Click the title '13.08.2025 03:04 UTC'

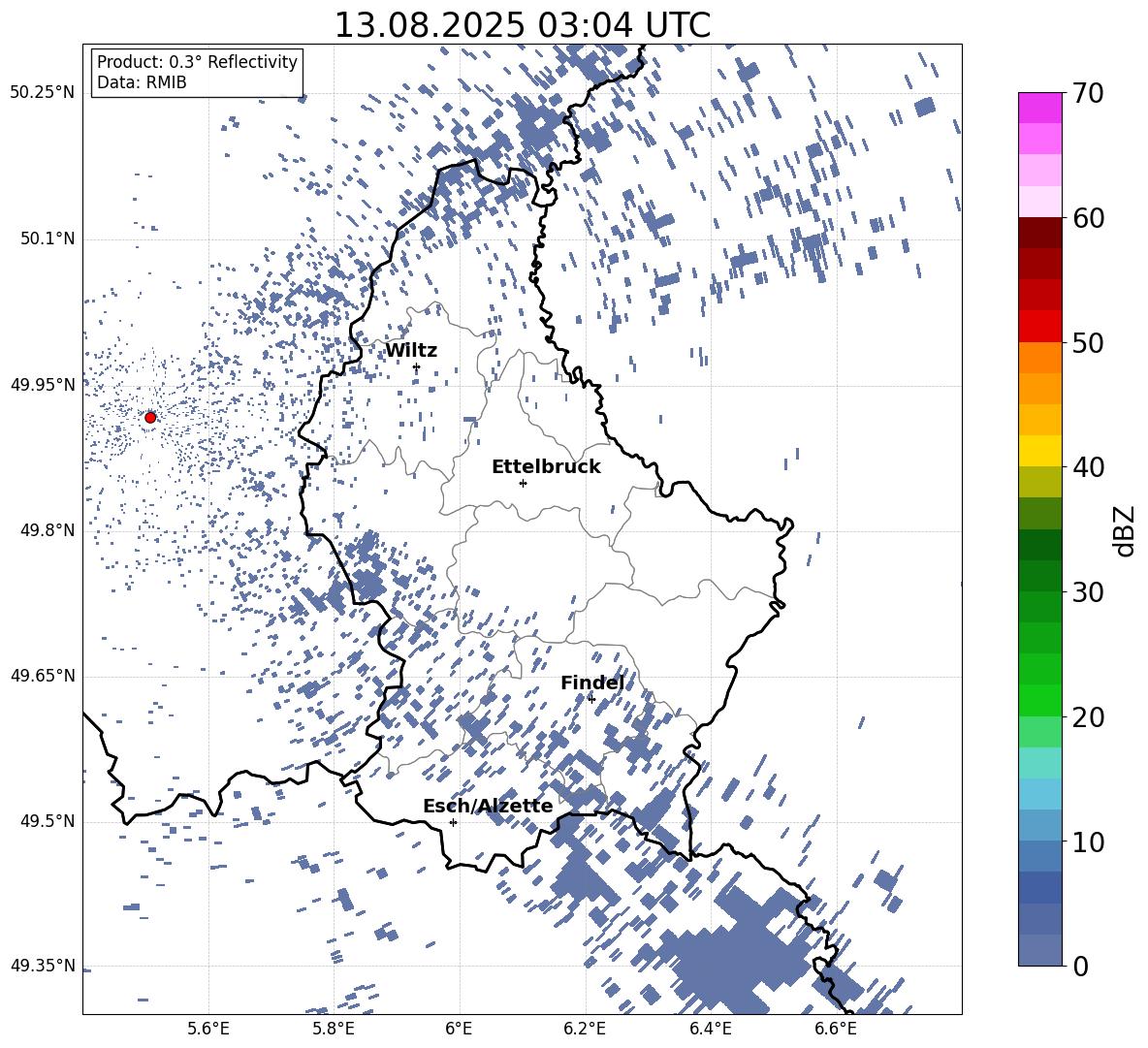coord(522,25)
